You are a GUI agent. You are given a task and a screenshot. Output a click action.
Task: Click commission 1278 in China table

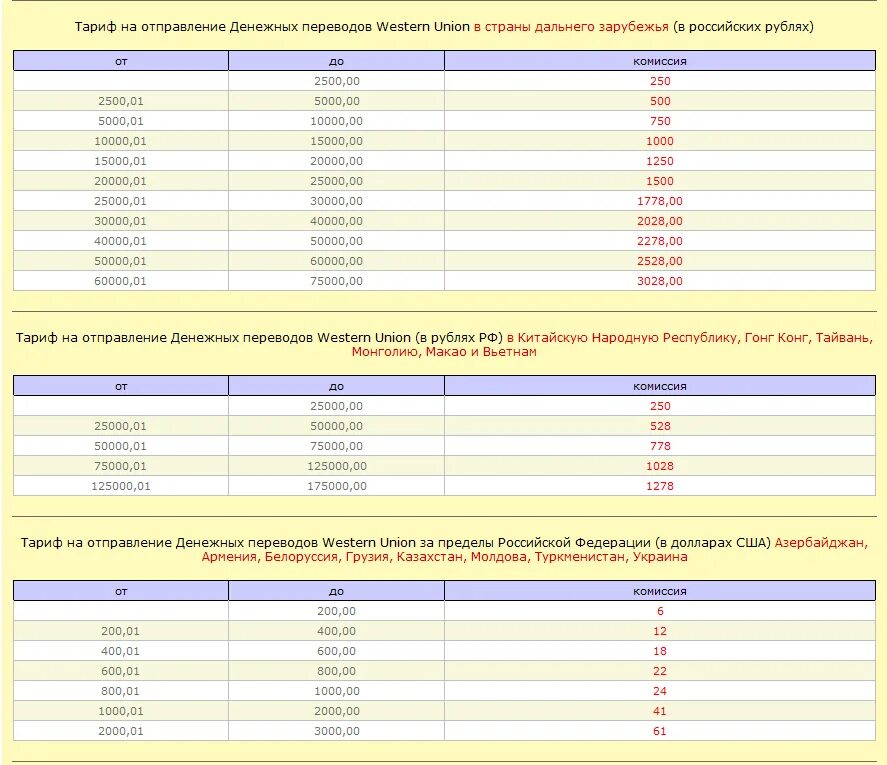pyautogui.click(x=660, y=486)
